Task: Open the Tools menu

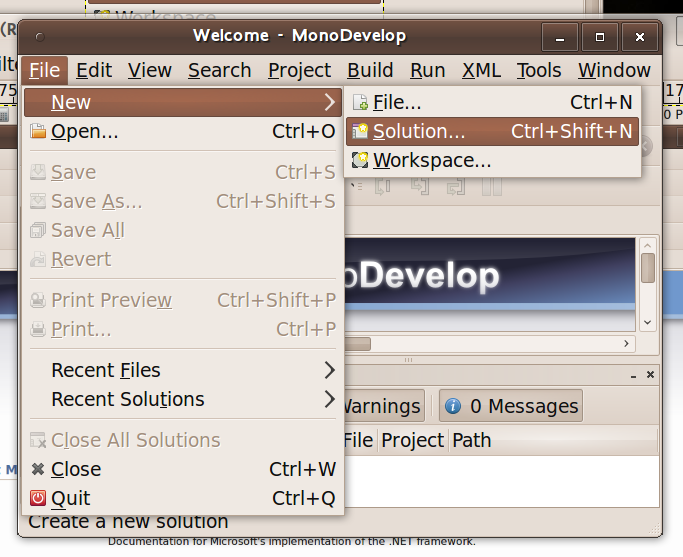Action: tap(539, 70)
